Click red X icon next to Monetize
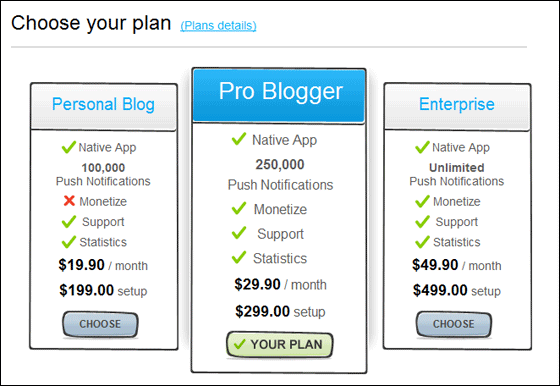Image resolution: width=560 pixels, height=386 pixels. click(69, 201)
